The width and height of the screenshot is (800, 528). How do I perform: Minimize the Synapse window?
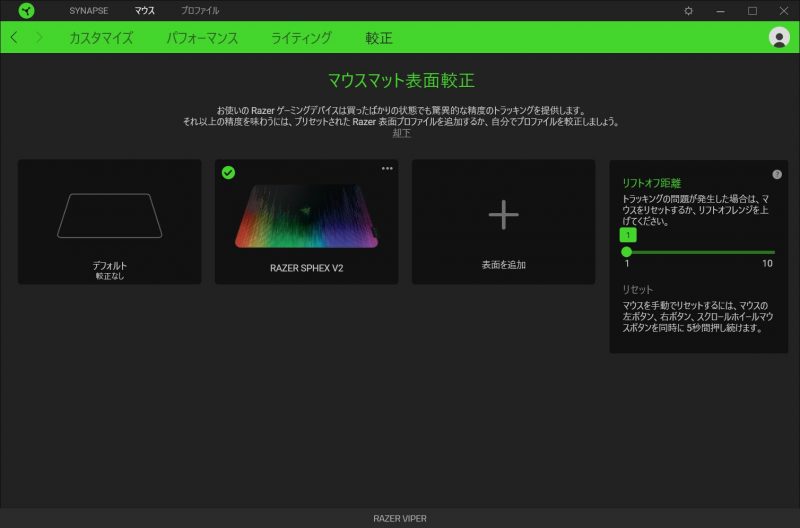pyautogui.click(x=720, y=11)
